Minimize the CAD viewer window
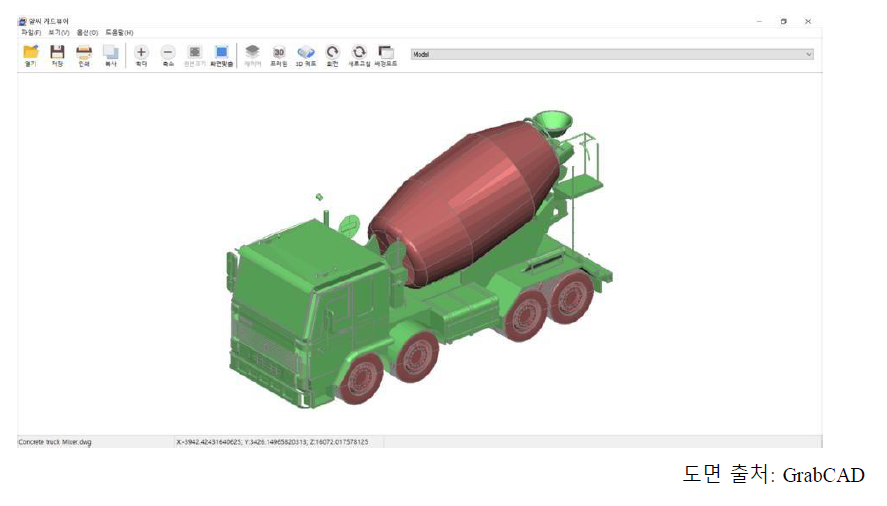This screenshot has width=887, height=506. pos(759,22)
